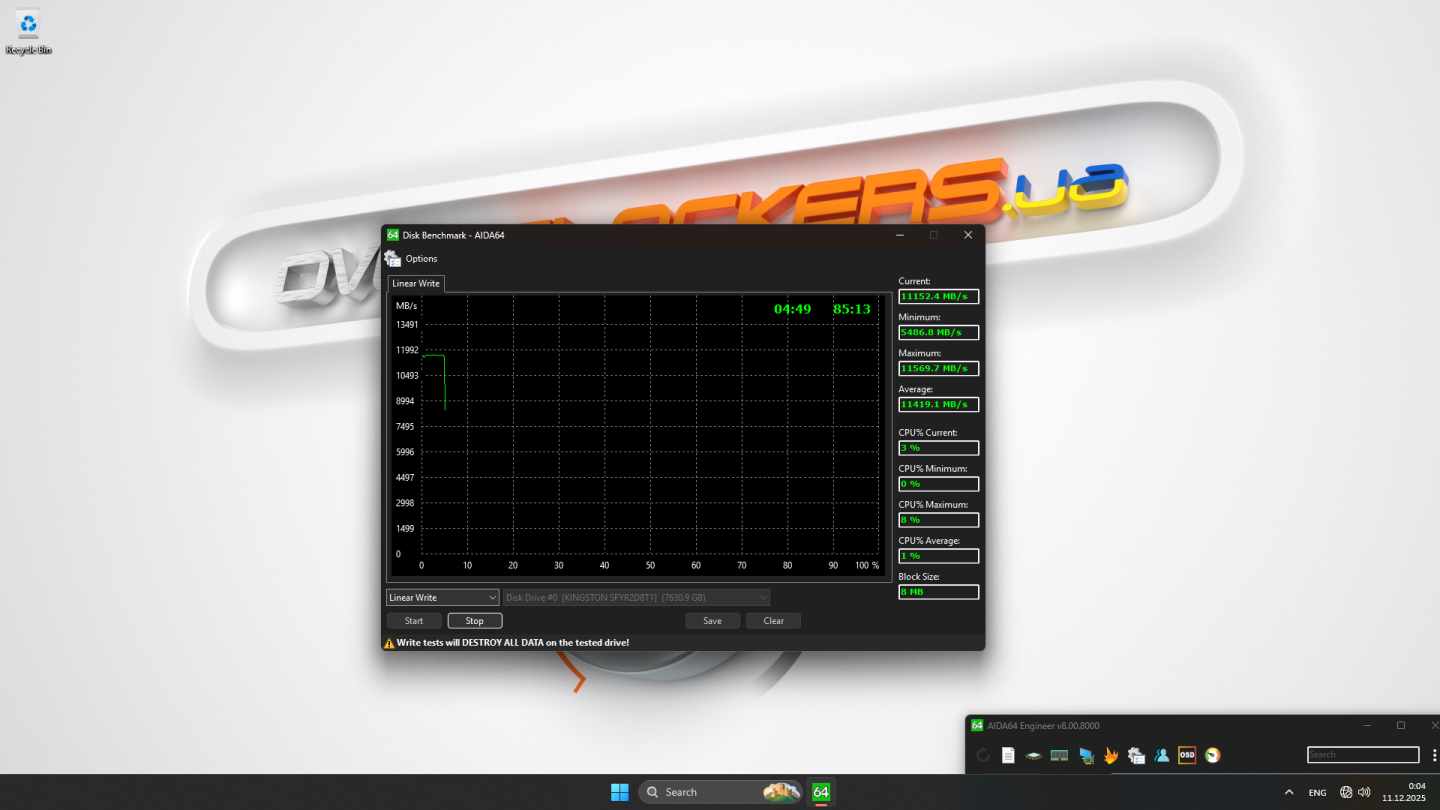Focus the Search field in AIDA64 Engineer
The width and height of the screenshot is (1440, 810).
[1363, 755]
